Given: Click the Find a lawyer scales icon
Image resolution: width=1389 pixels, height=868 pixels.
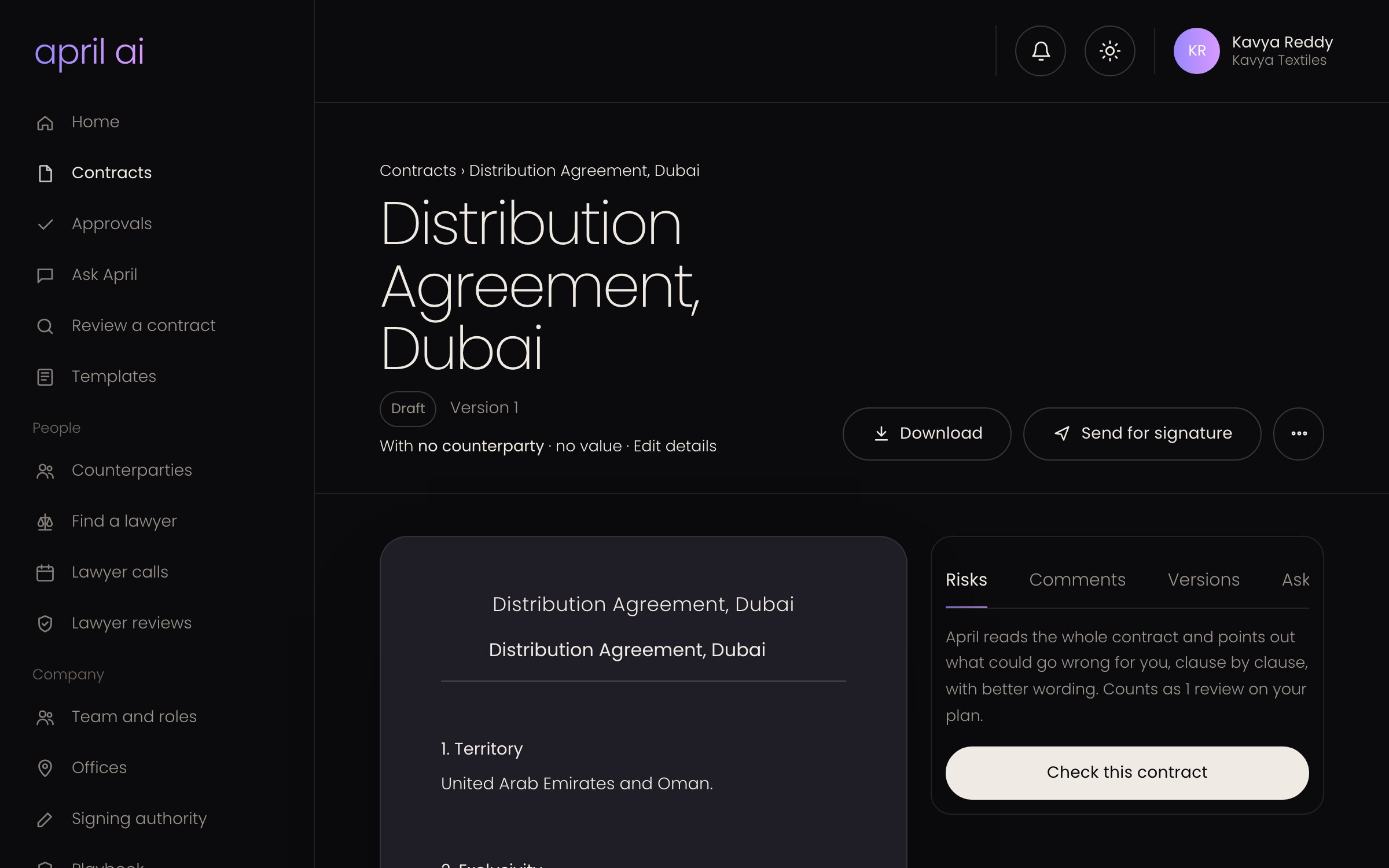Looking at the screenshot, I should coord(45,521).
